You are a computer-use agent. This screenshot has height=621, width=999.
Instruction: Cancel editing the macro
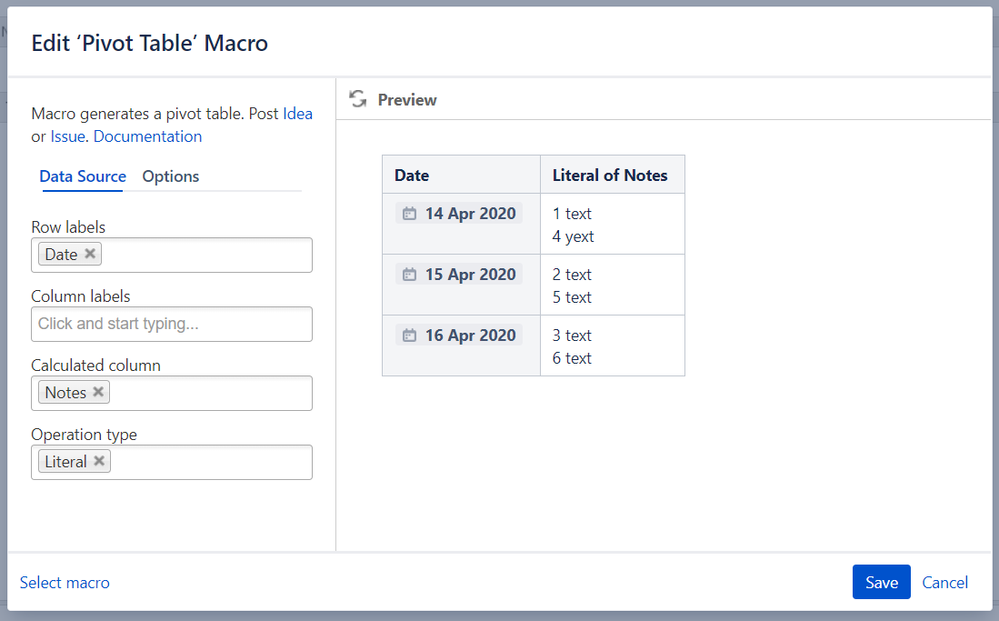(x=945, y=582)
